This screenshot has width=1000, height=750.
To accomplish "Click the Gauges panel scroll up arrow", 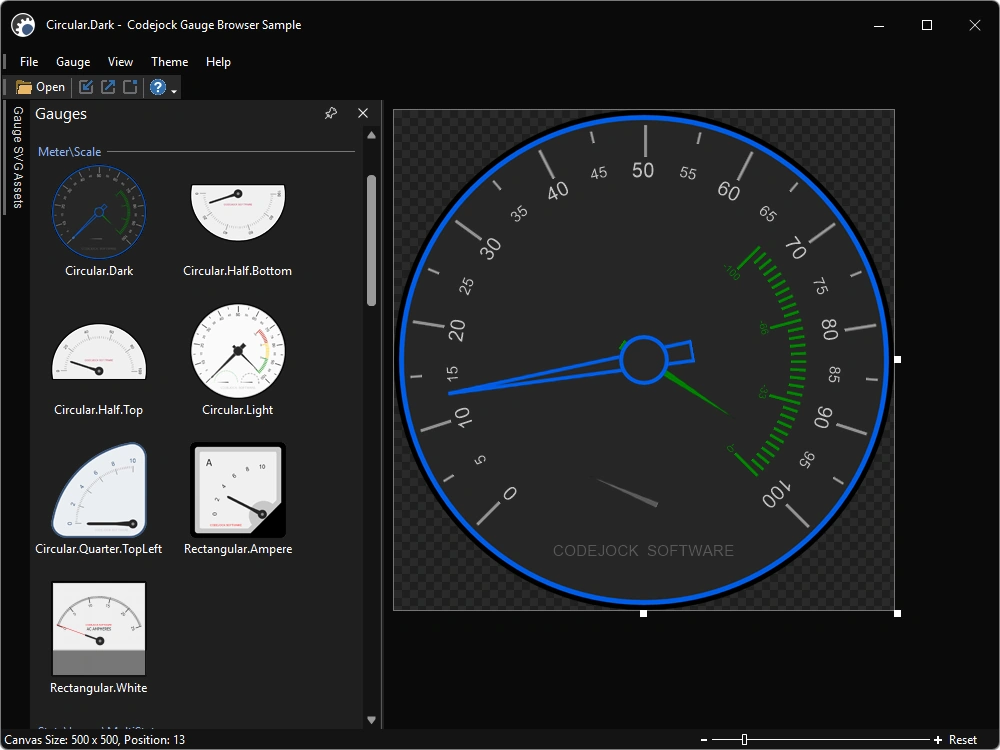I will pyautogui.click(x=371, y=135).
